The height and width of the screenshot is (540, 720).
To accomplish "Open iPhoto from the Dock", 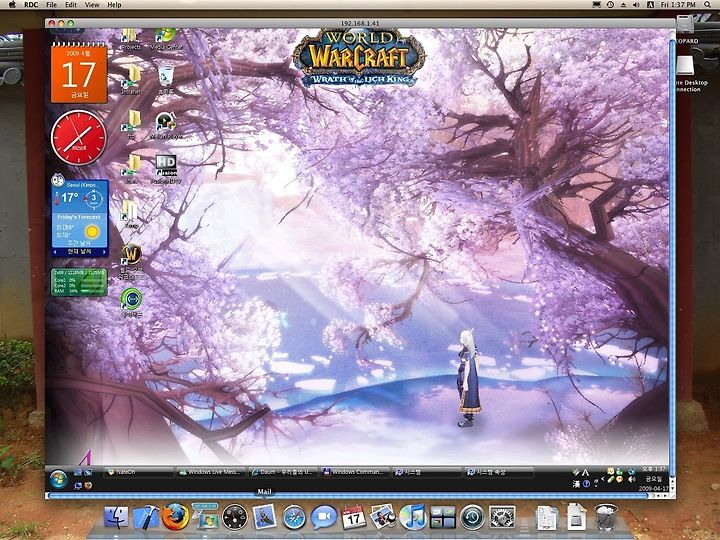I will point(383,517).
